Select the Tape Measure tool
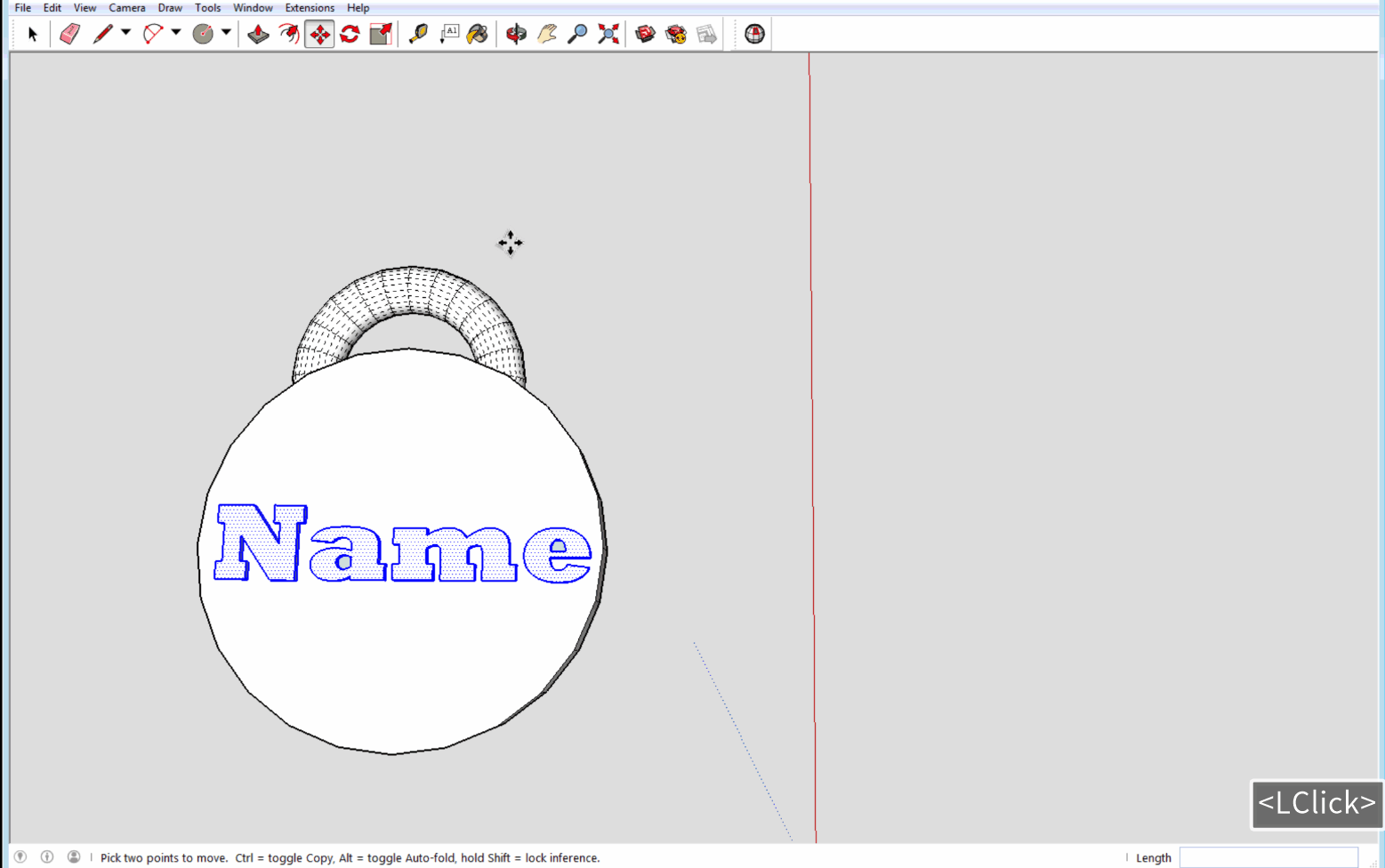The image size is (1385, 868). pyautogui.click(x=418, y=35)
